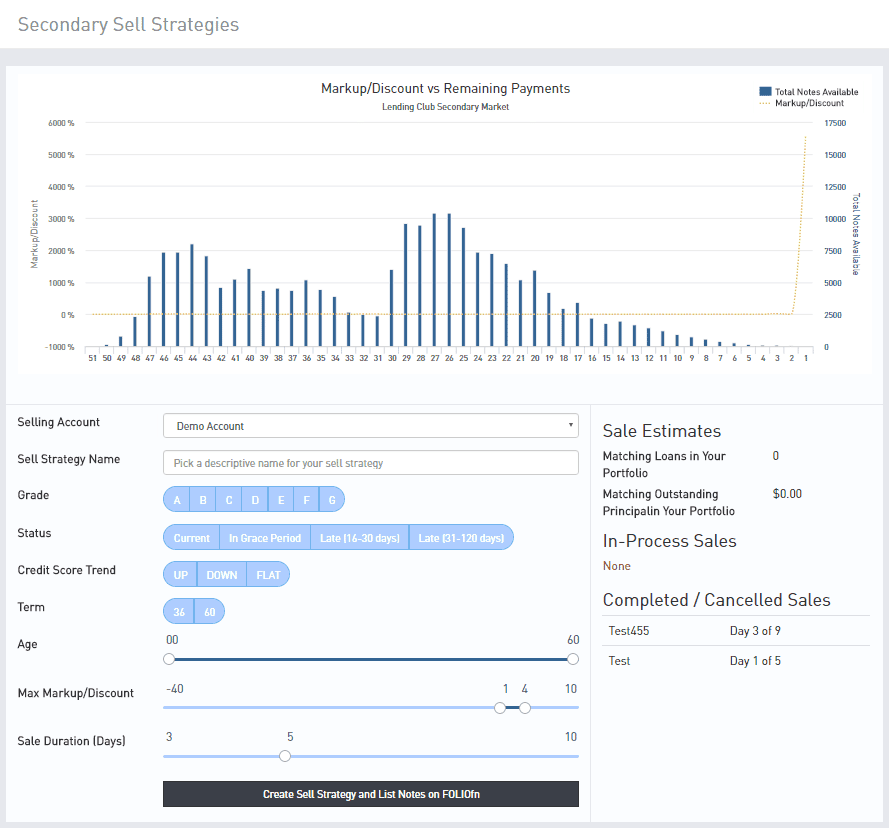Toggle the 36 month term
The image size is (889, 828).
coord(180,612)
